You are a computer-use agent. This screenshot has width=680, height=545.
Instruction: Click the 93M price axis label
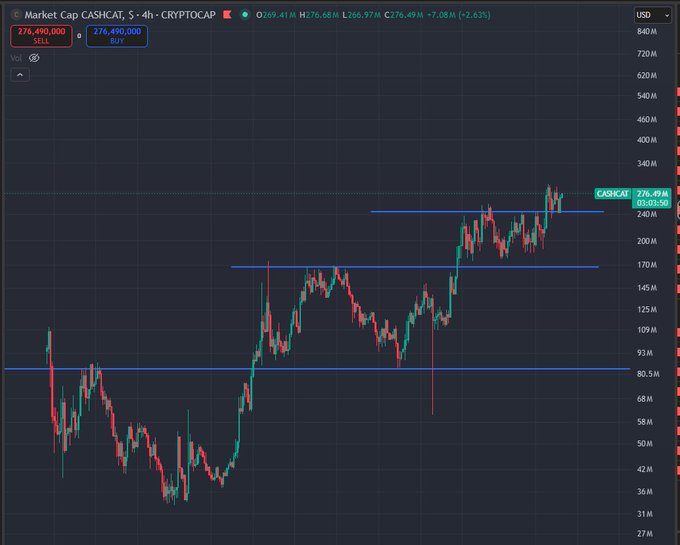(645, 353)
